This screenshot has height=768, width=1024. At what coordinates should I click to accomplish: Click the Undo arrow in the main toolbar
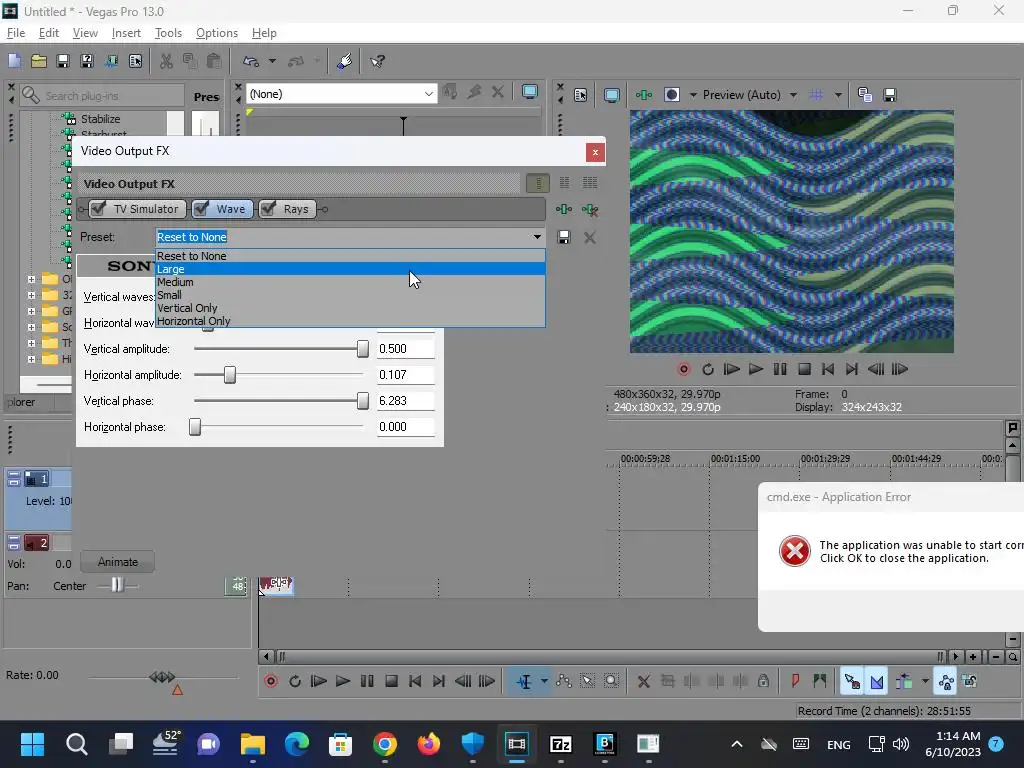[251, 61]
